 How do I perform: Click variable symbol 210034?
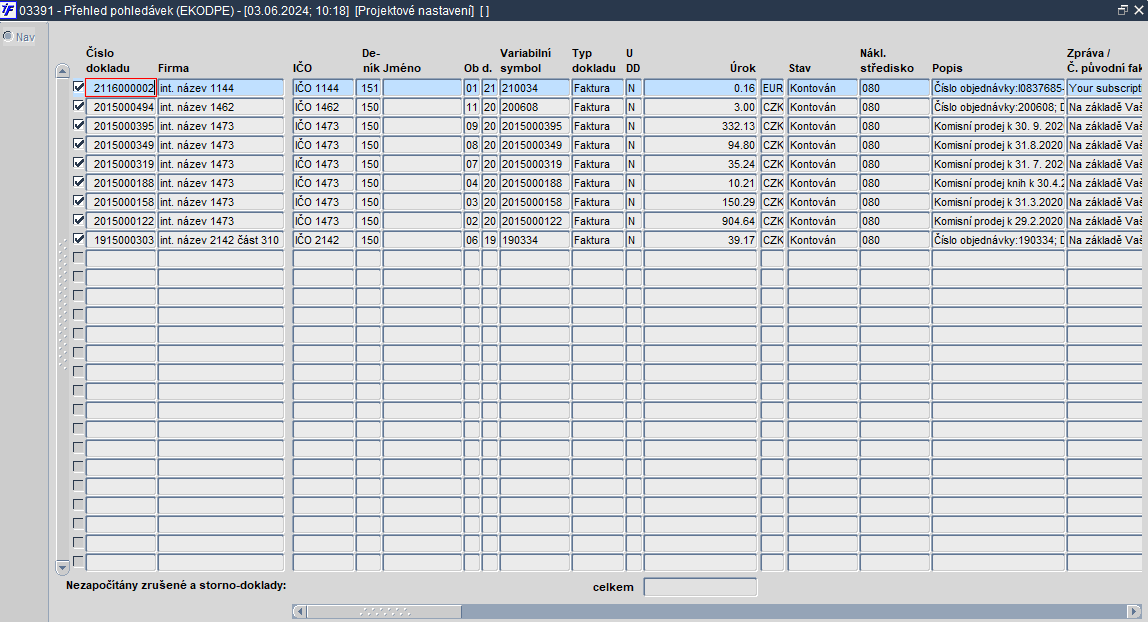(x=534, y=88)
